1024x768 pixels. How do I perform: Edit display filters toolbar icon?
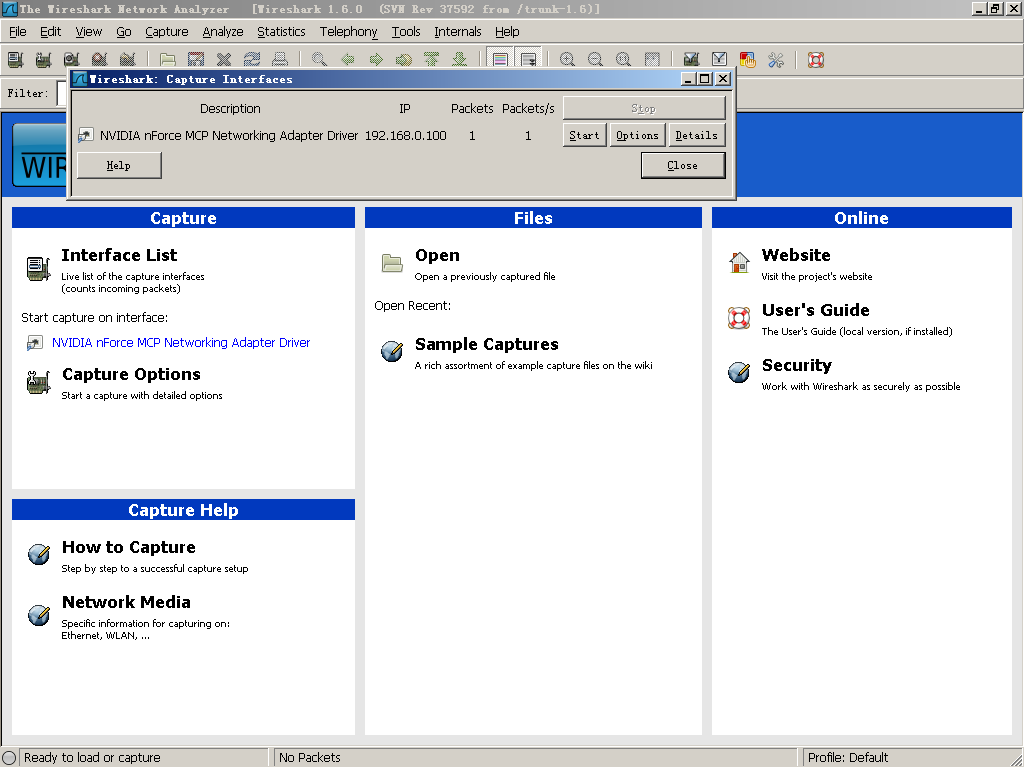pos(719,59)
